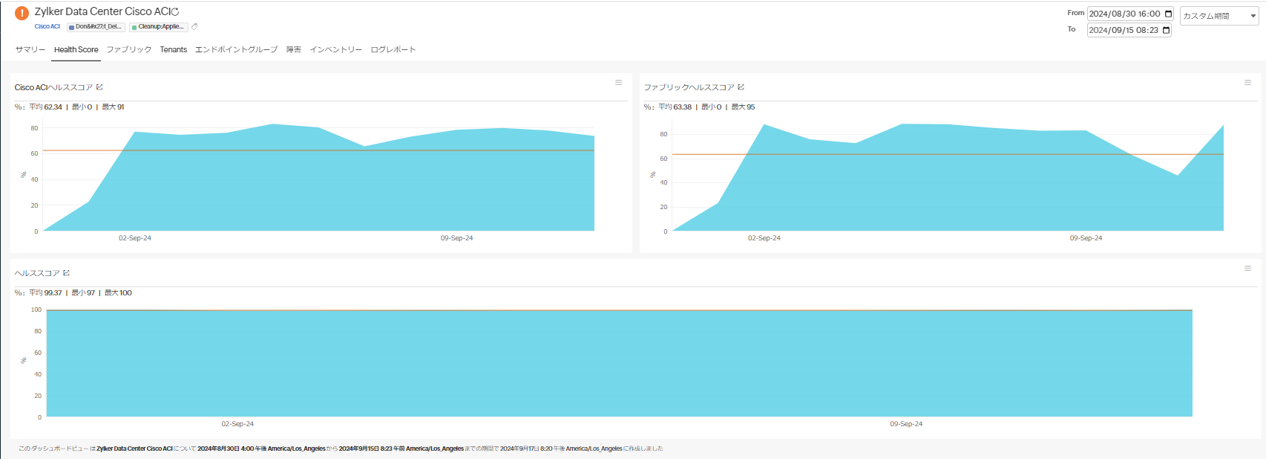This screenshot has width=1266, height=459.
Task: Click the To date-time input field
Action: tap(1129, 30)
